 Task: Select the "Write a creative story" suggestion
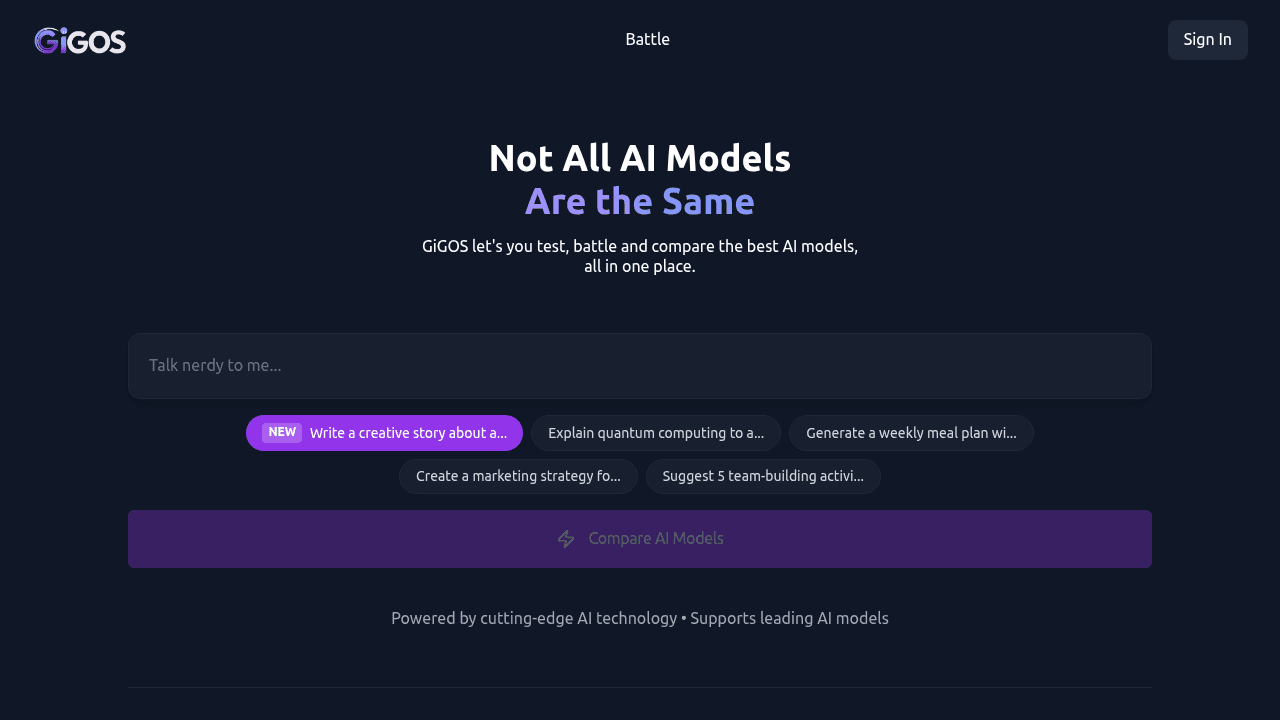408,433
